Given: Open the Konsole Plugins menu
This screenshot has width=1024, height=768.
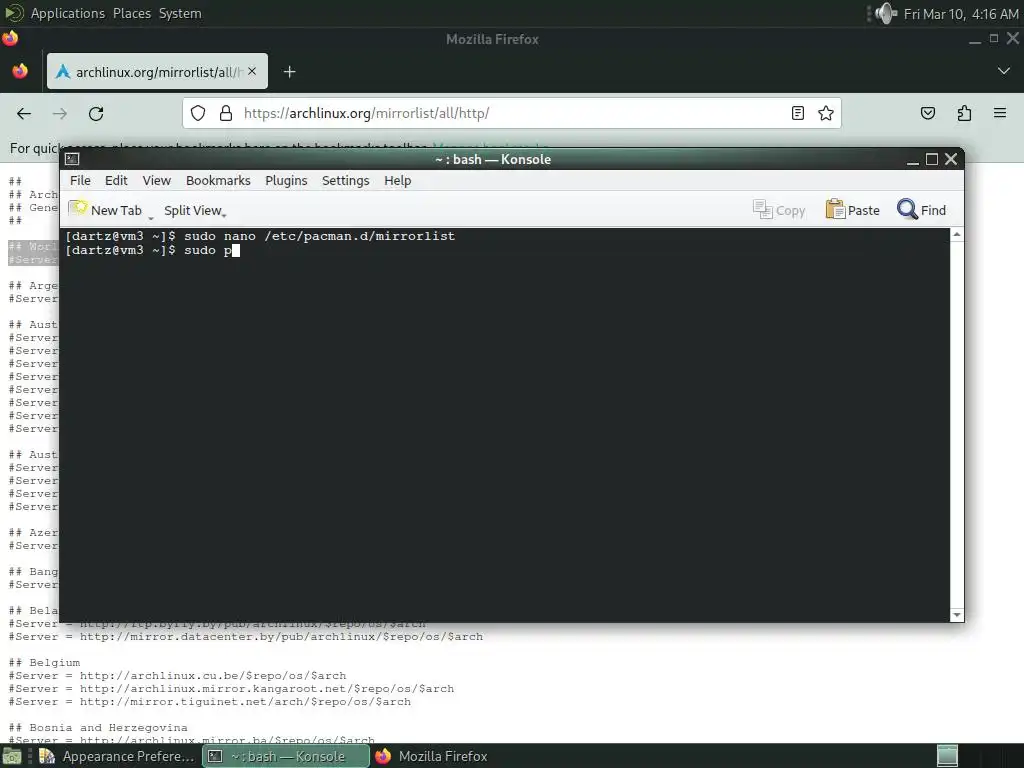Looking at the screenshot, I should [x=286, y=180].
